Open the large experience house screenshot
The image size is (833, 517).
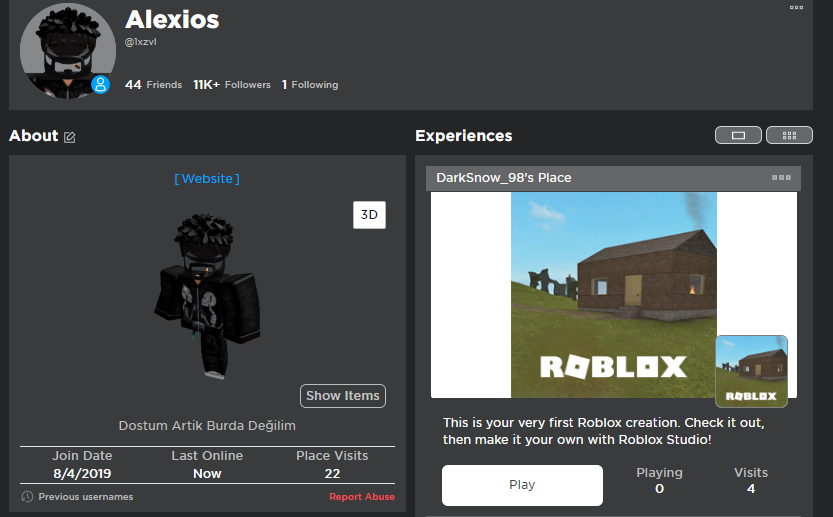click(x=614, y=295)
